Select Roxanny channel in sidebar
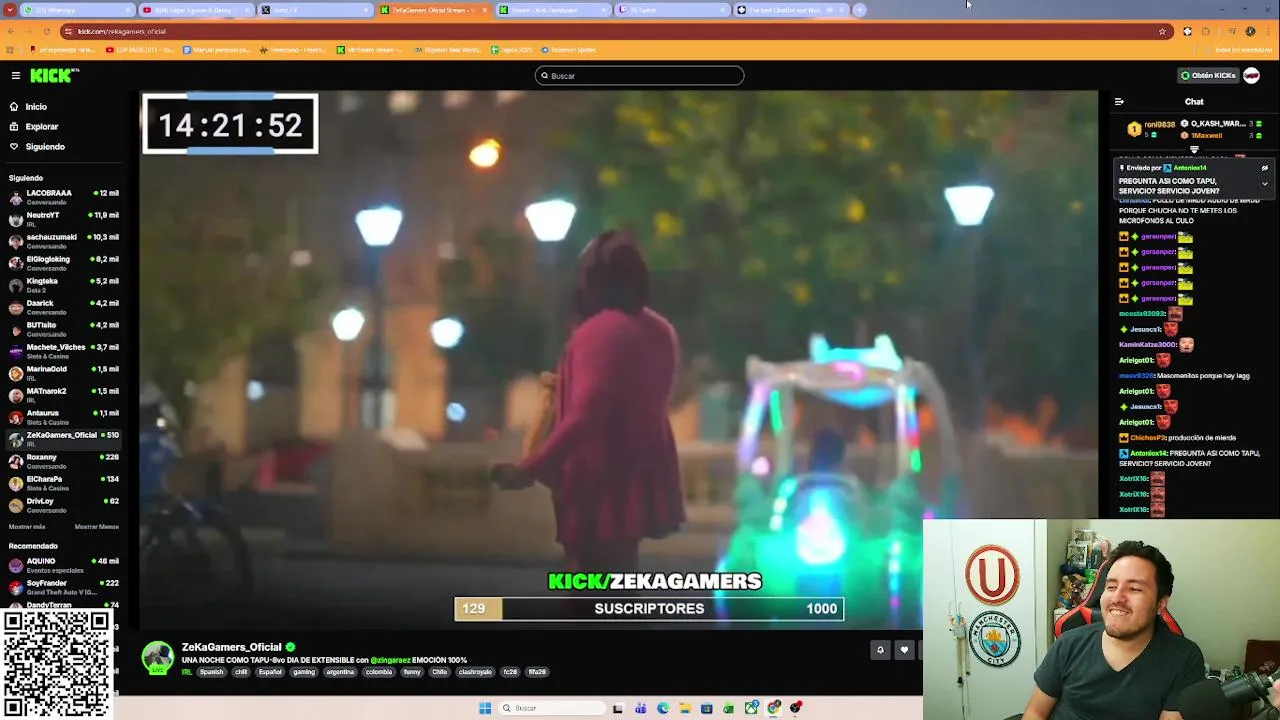 64,461
